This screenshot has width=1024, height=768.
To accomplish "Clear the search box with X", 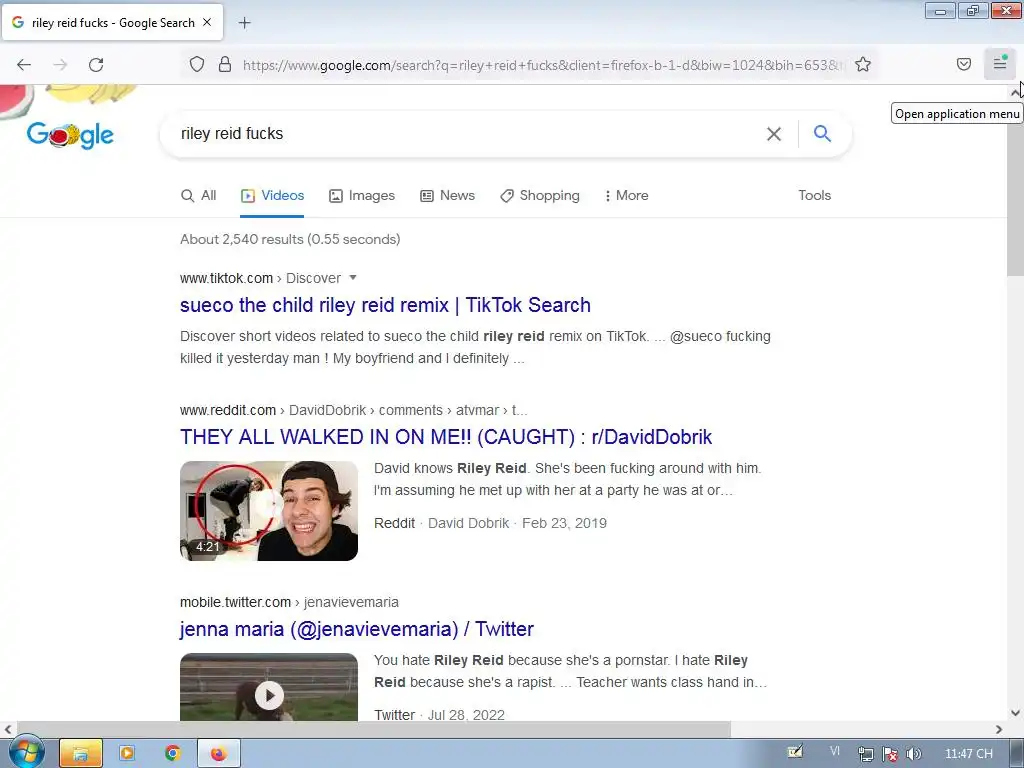I will 774,134.
